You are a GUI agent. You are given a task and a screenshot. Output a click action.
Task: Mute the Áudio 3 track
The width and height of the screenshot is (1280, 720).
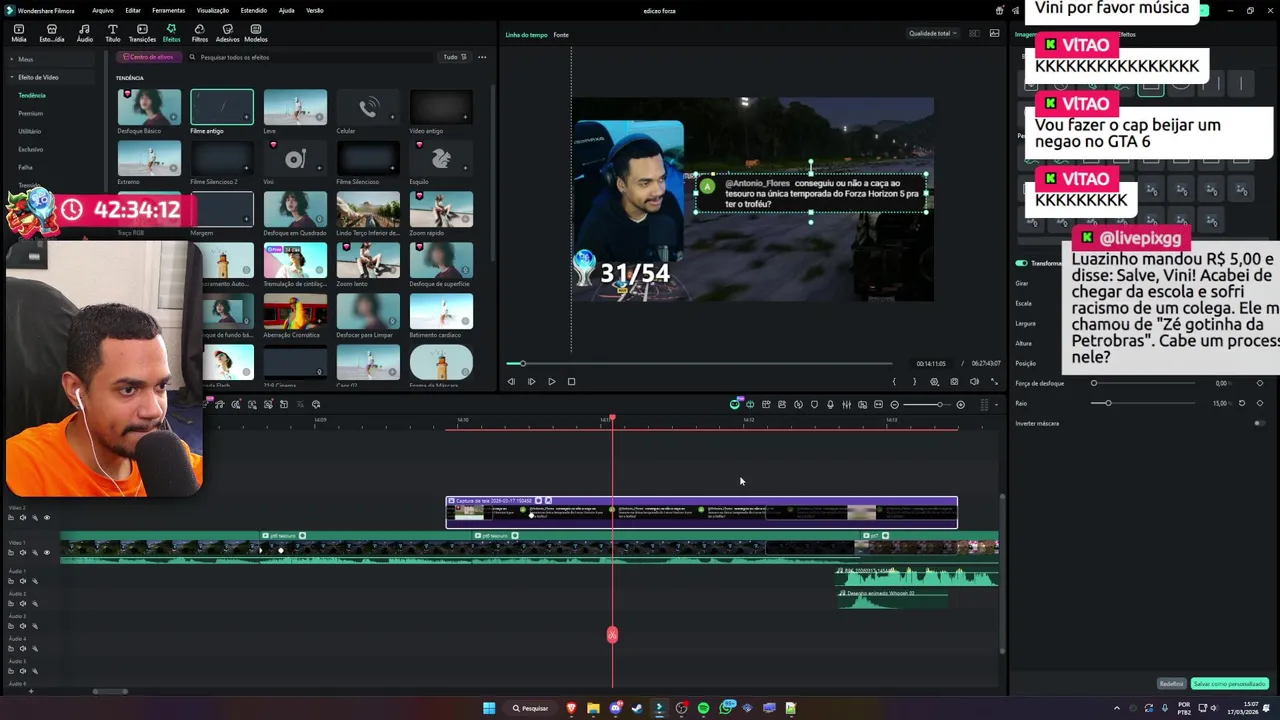tap(23, 626)
